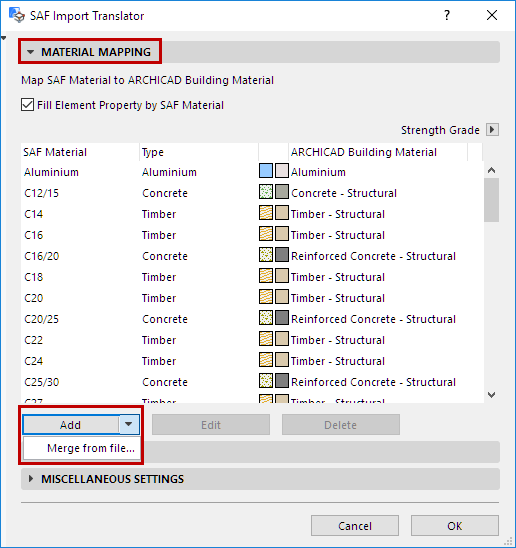
Task: Click the C16/20 row dark gray swatch
Action: [x=282, y=255]
